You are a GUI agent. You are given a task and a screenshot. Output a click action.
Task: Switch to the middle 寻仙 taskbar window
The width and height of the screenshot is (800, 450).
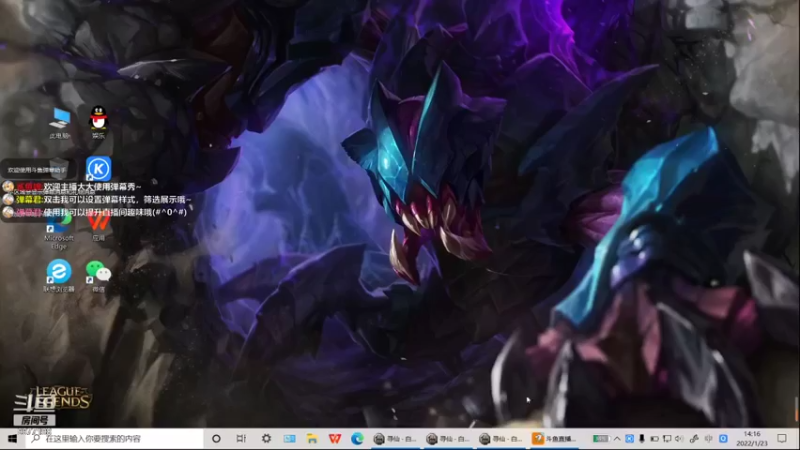449,438
